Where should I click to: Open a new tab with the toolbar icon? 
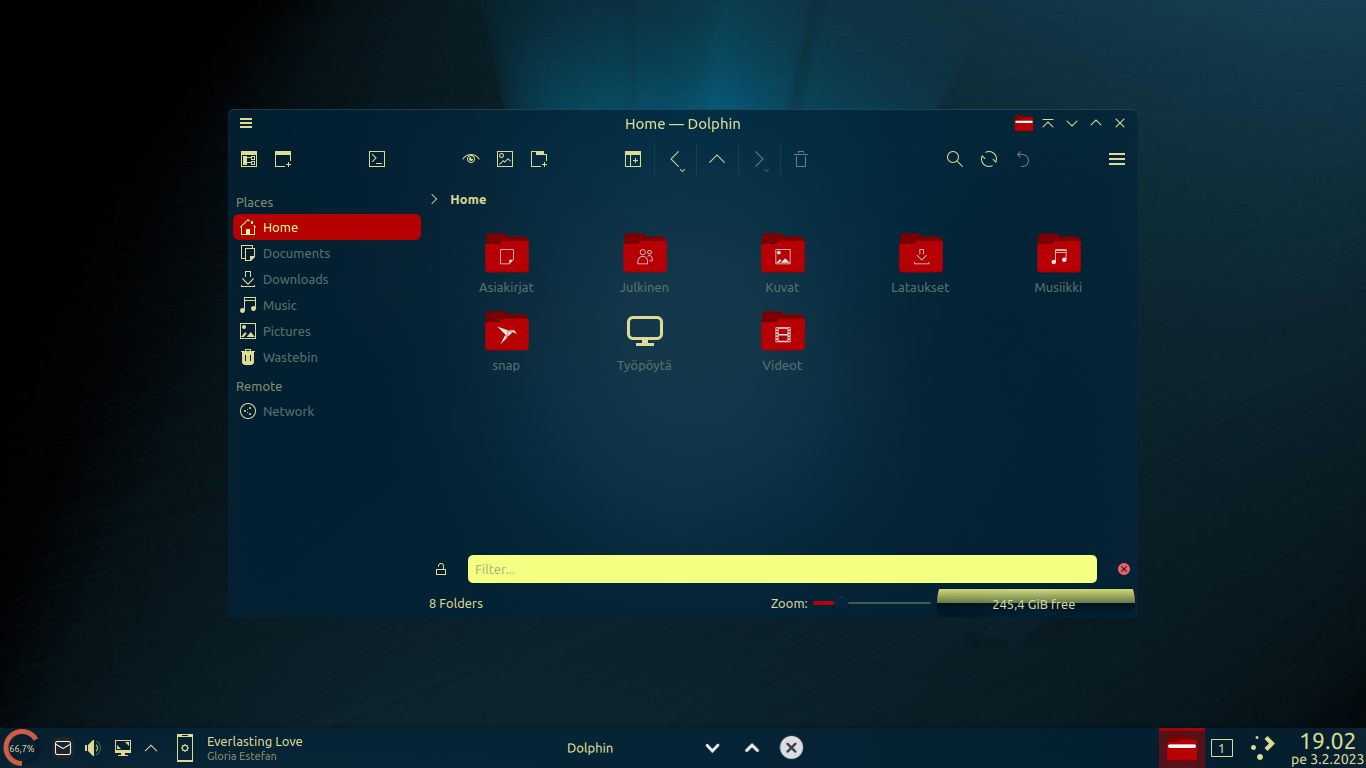tap(283, 159)
